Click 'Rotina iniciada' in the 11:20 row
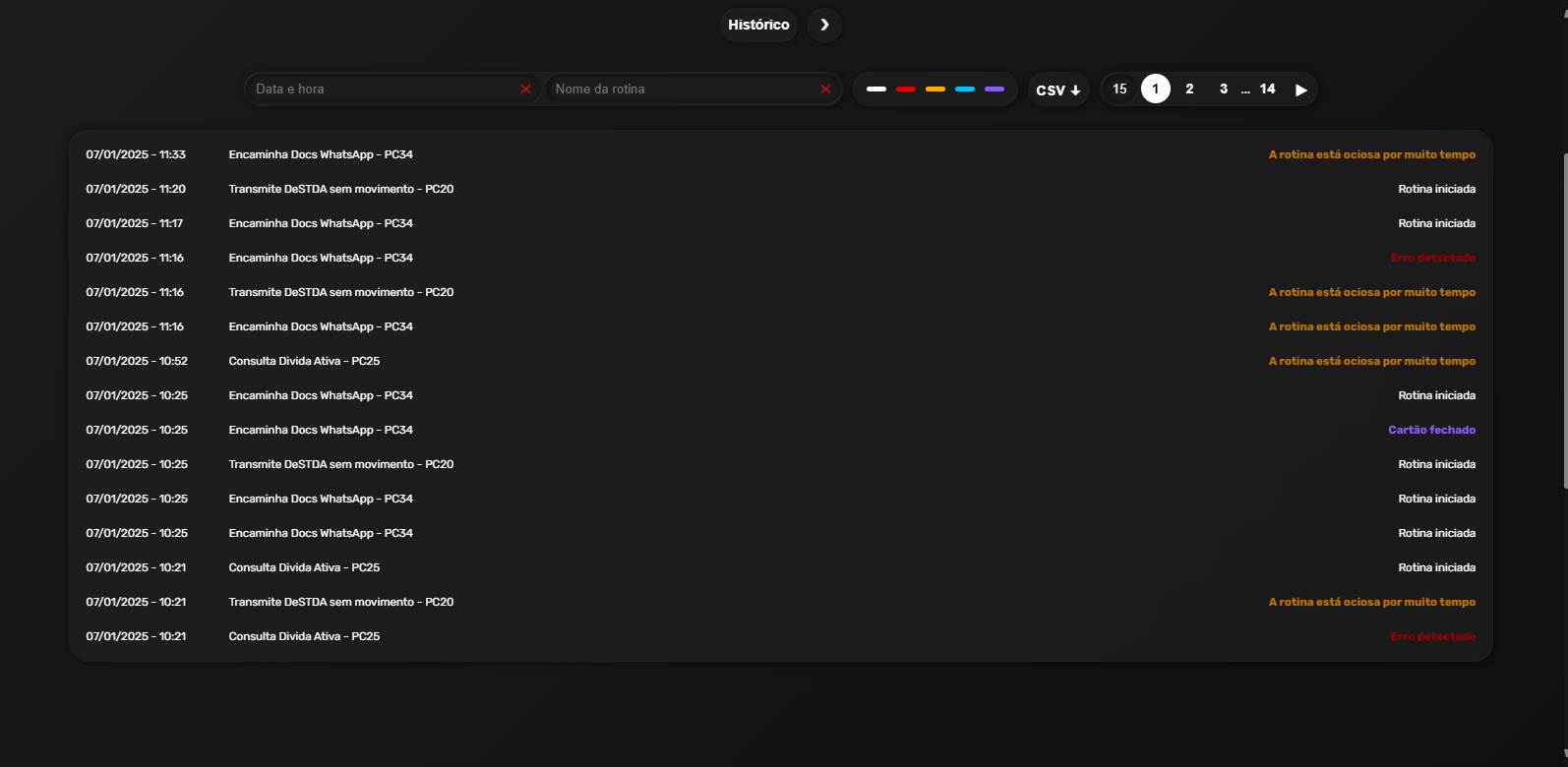1568x767 pixels. point(1437,189)
